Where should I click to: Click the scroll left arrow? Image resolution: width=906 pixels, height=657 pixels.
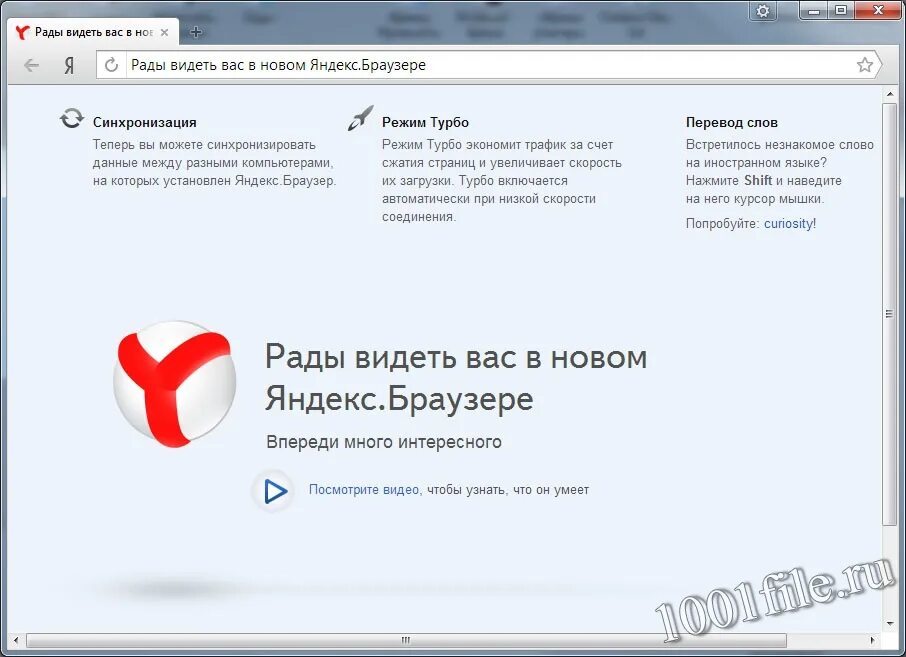coord(16,640)
